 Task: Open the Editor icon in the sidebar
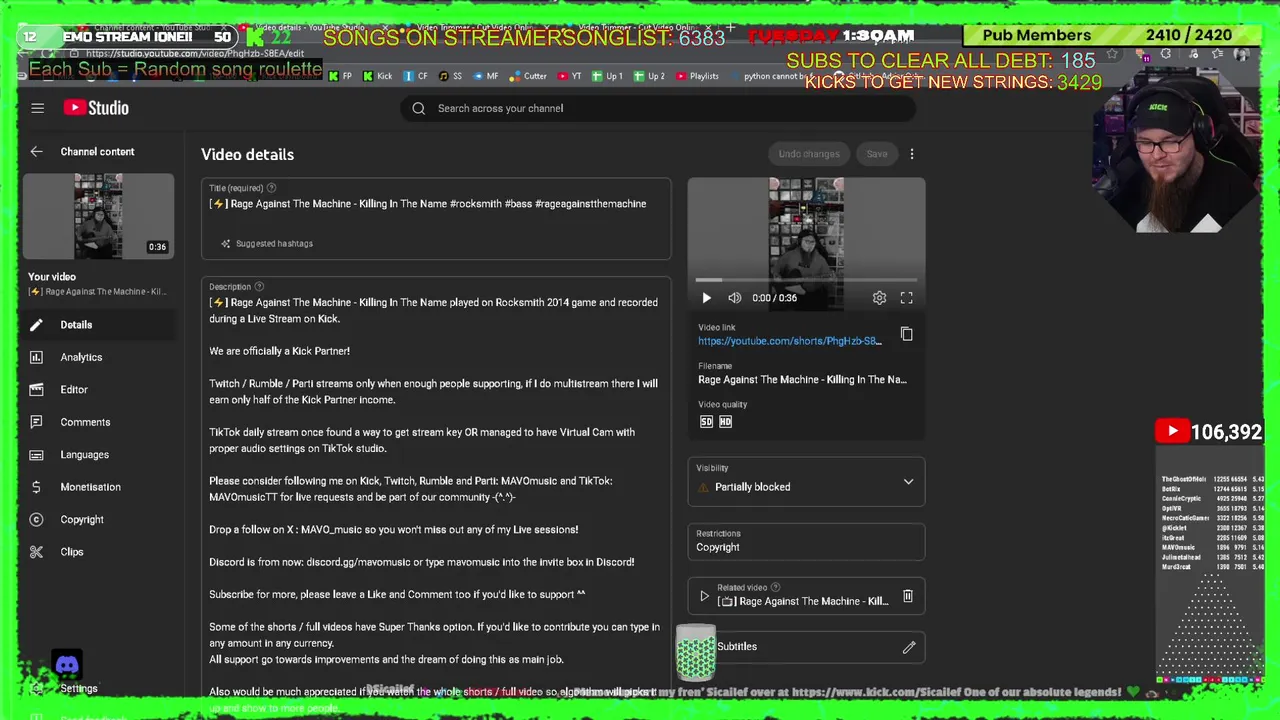point(36,390)
